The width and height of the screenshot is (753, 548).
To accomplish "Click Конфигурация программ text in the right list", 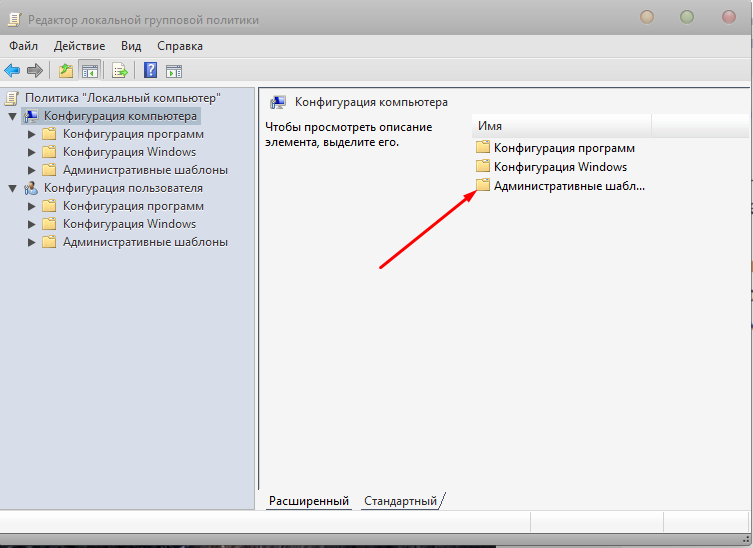I will pyautogui.click(x=564, y=148).
